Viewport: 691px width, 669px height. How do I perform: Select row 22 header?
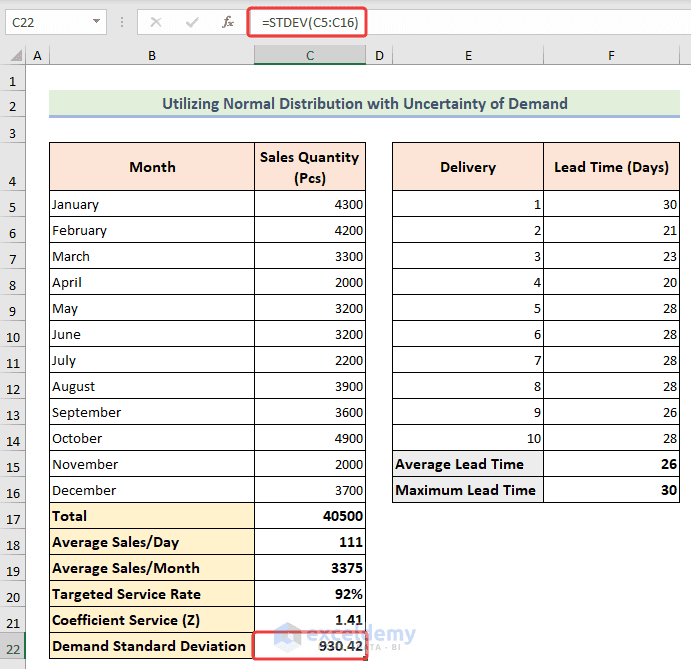13,648
